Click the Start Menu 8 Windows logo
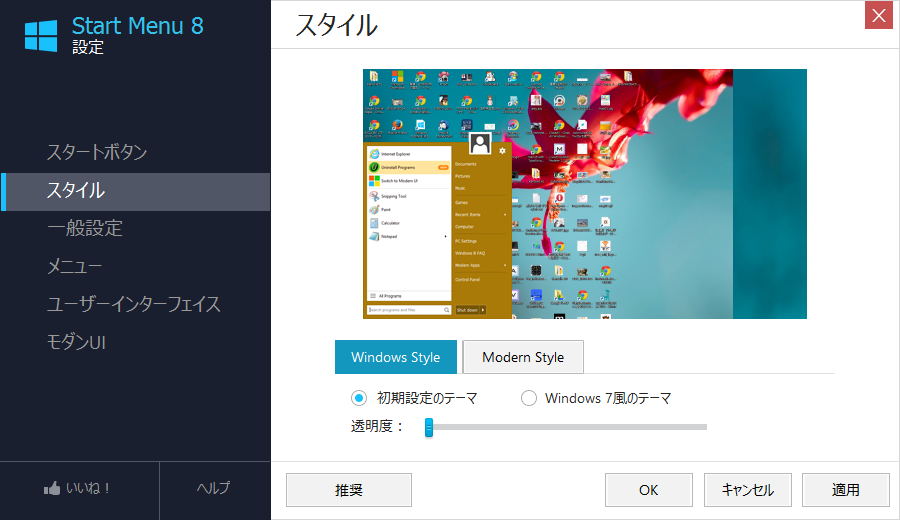Image resolution: width=900 pixels, height=520 pixels. 41,36
